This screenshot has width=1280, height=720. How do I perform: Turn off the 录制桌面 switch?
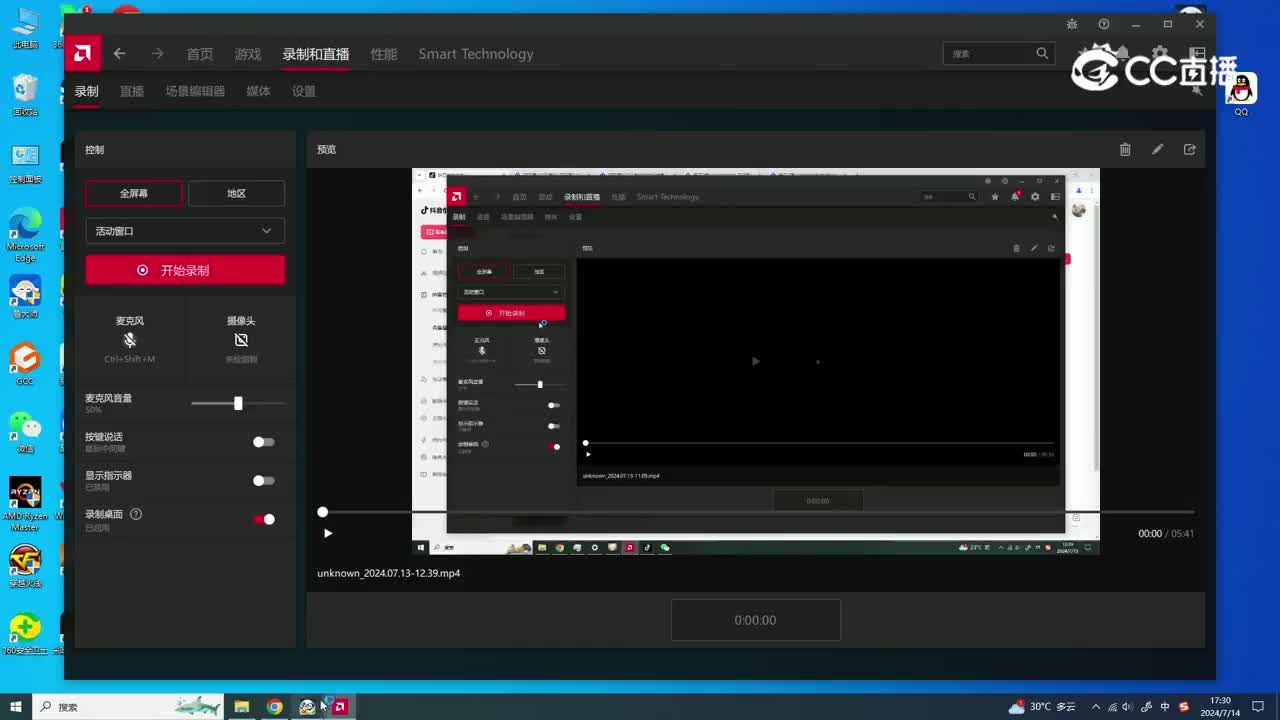click(x=264, y=519)
